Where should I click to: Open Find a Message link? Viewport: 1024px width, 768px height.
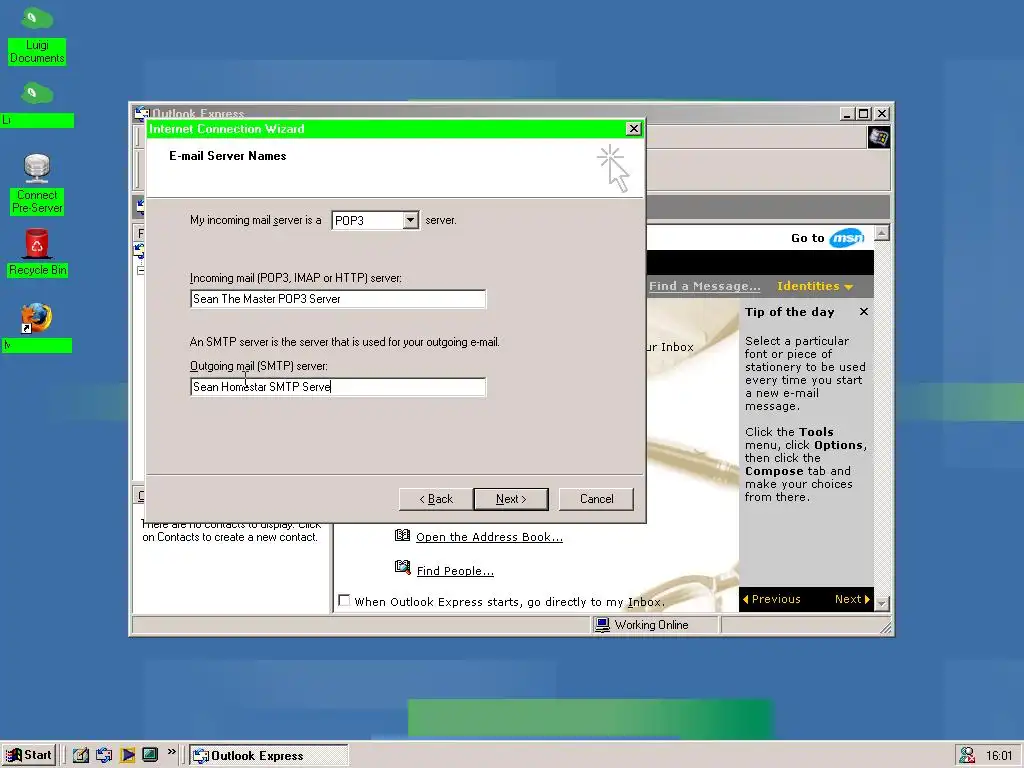pos(705,286)
